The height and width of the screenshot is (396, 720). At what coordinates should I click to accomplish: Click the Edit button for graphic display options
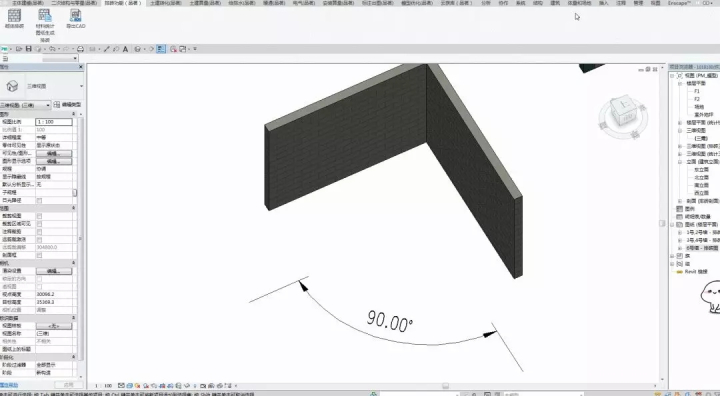pyautogui.click(x=54, y=161)
